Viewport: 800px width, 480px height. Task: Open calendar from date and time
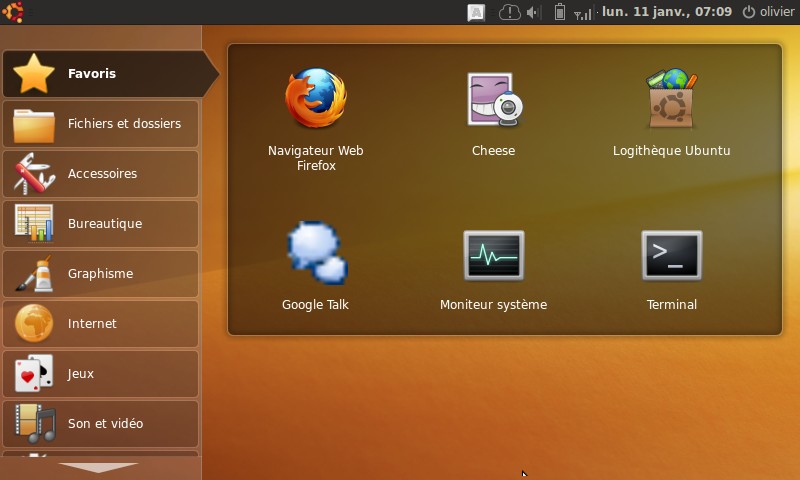pyautogui.click(x=667, y=11)
